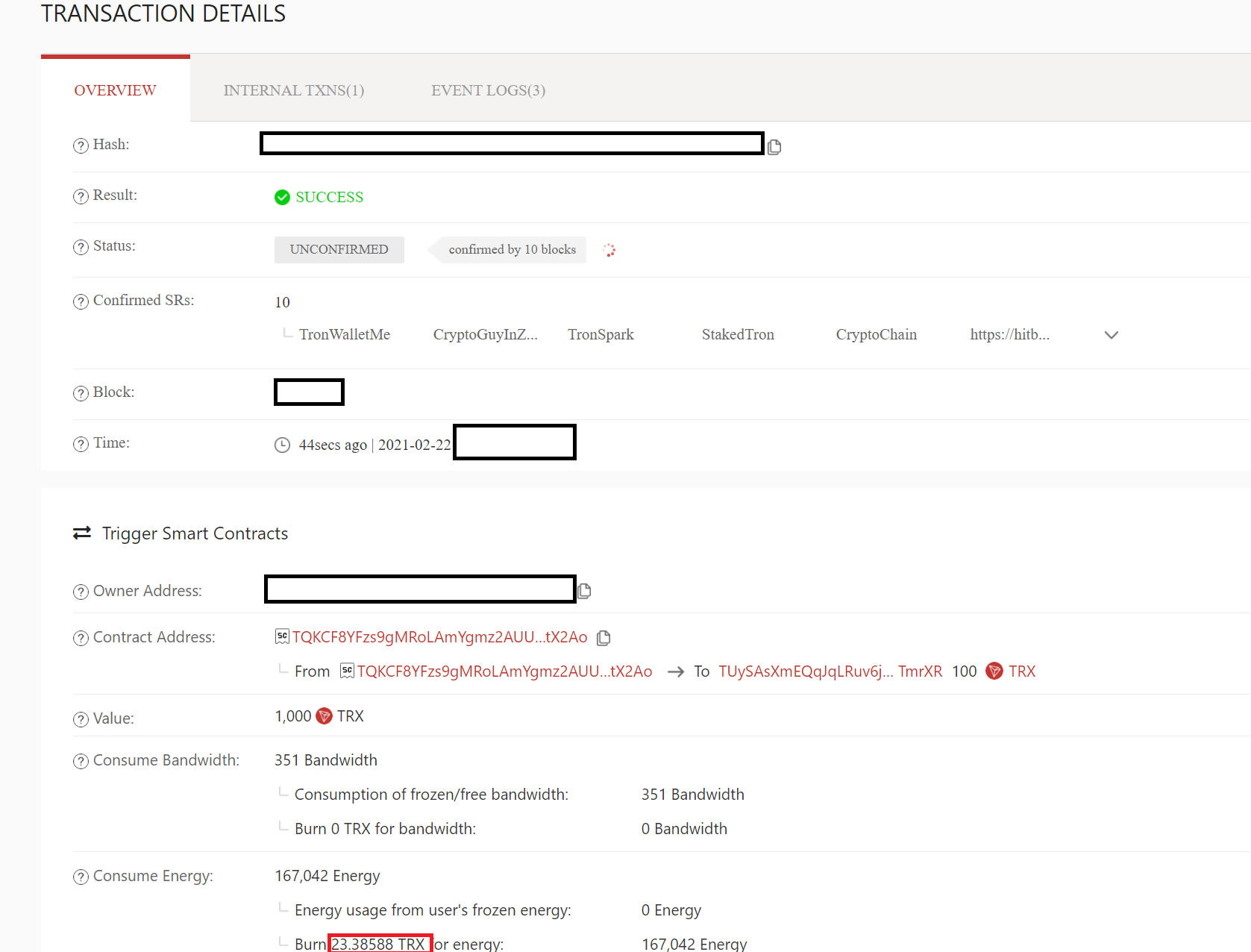
Task: Copy the transaction hash
Action: [774, 146]
